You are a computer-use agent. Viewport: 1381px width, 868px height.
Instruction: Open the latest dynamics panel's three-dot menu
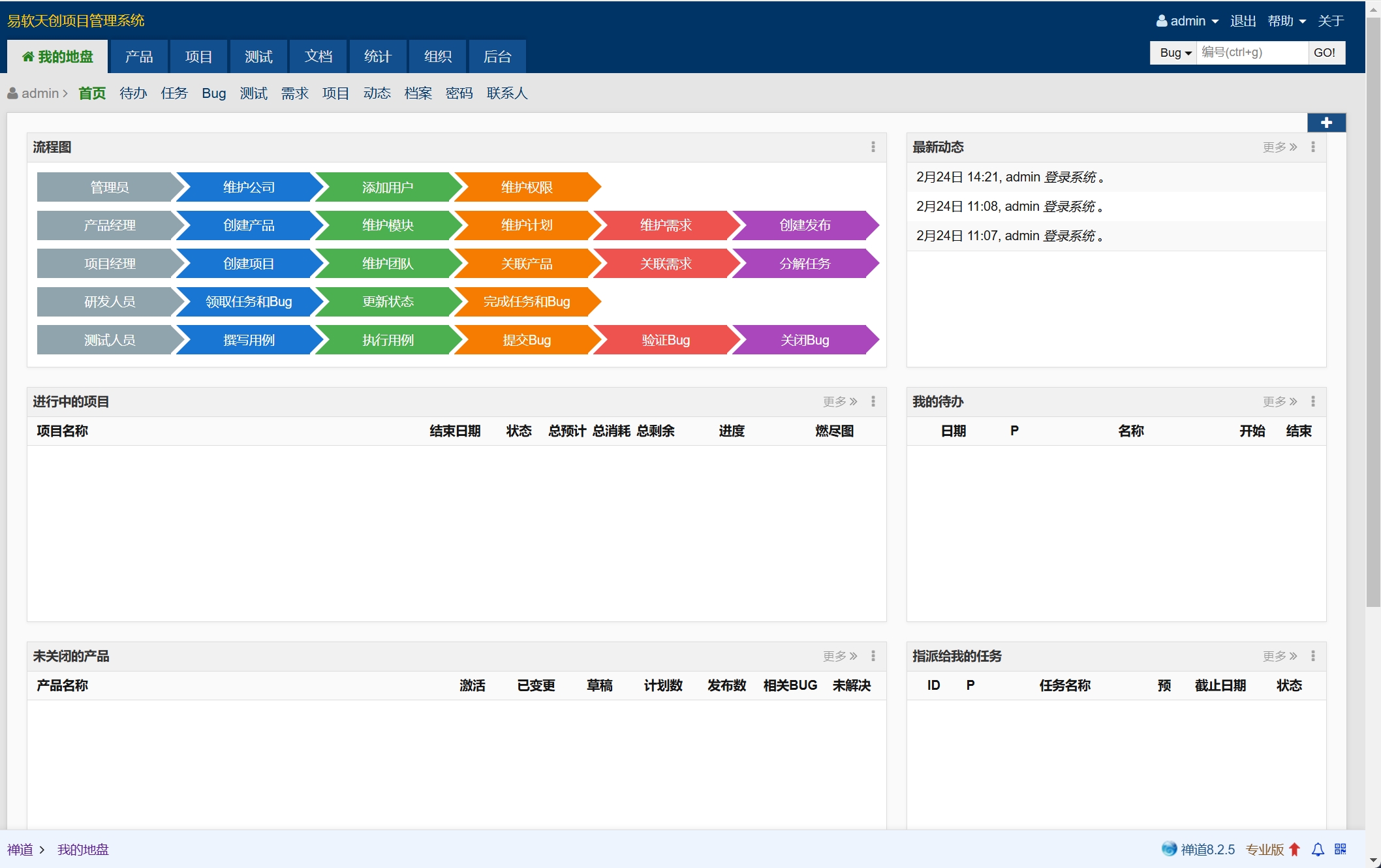pos(1312,147)
